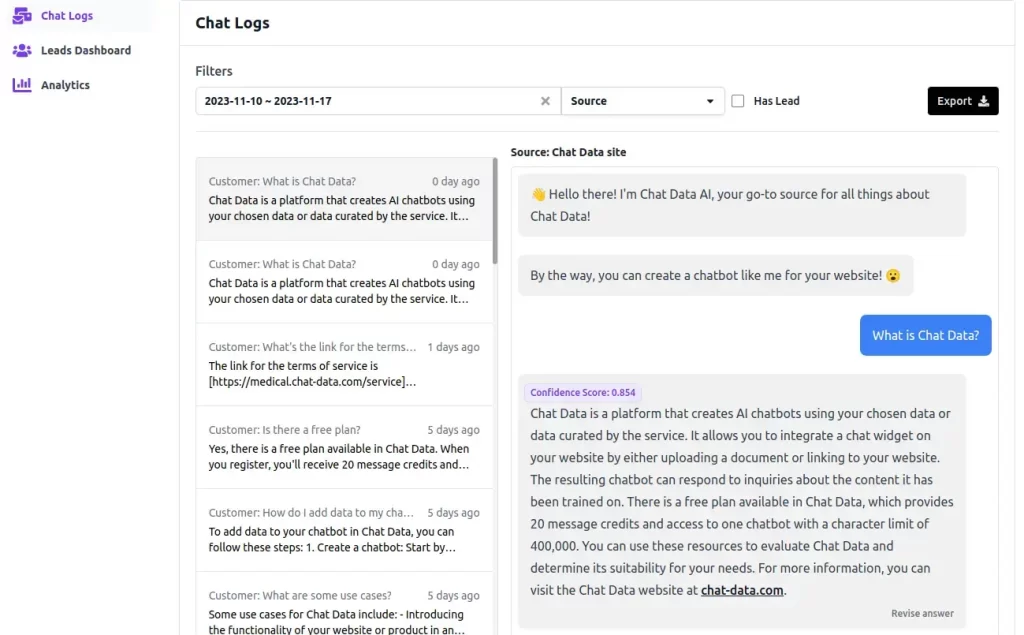Expand the Source dropdown chevron arrow

[712, 101]
